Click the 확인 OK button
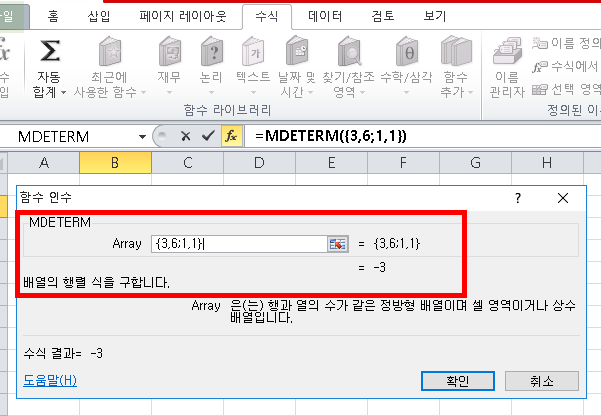 tap(458, 381)
